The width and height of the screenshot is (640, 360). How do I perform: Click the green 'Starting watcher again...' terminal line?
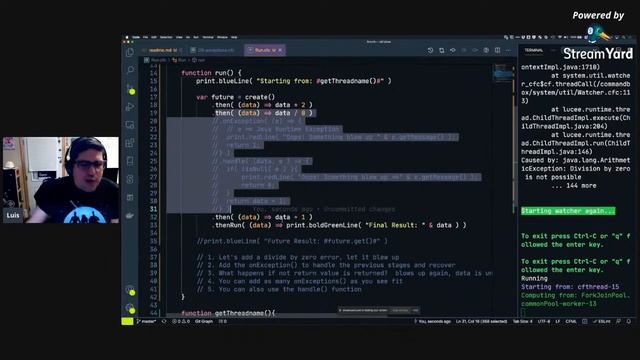(568, 211)
